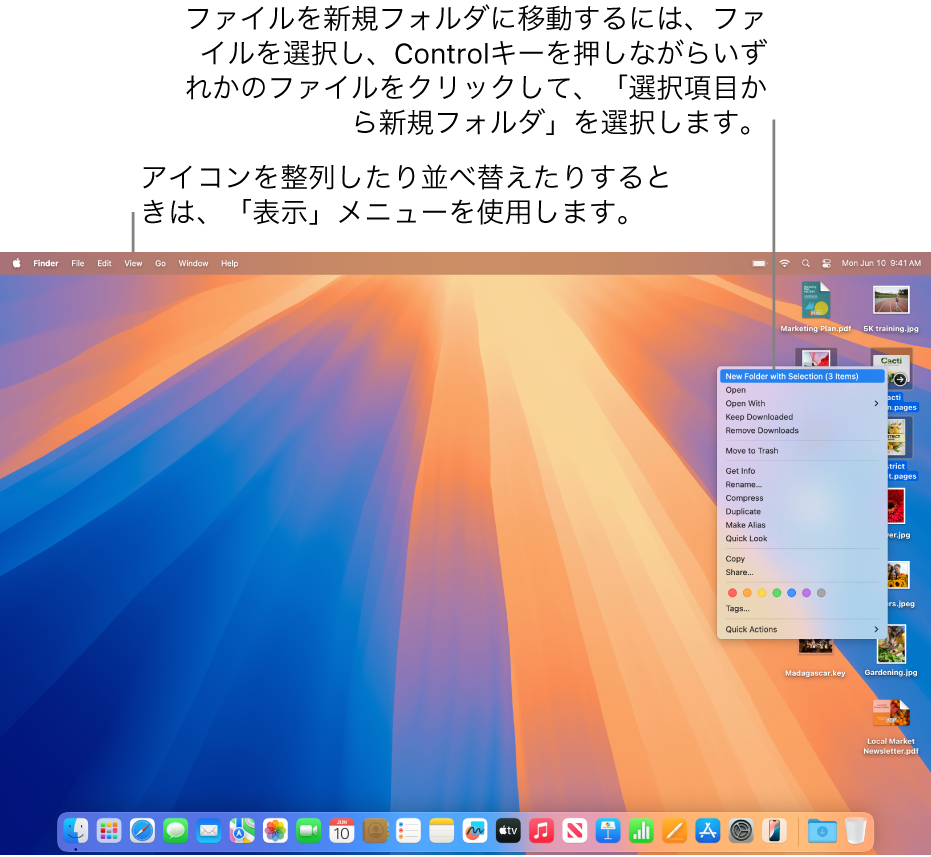Open Trash in the Dock

856,831
